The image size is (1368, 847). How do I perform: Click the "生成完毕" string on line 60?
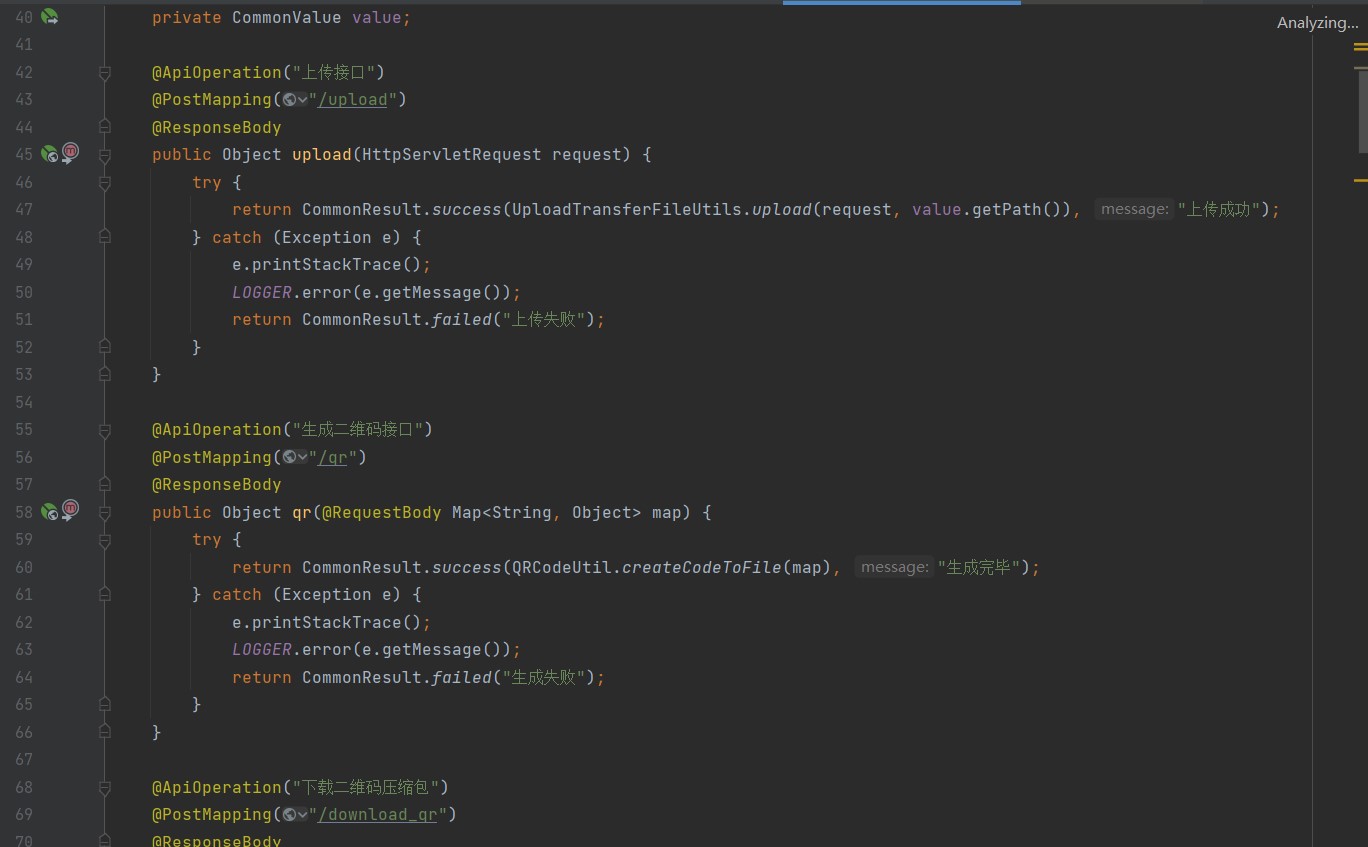pos(979,567)
